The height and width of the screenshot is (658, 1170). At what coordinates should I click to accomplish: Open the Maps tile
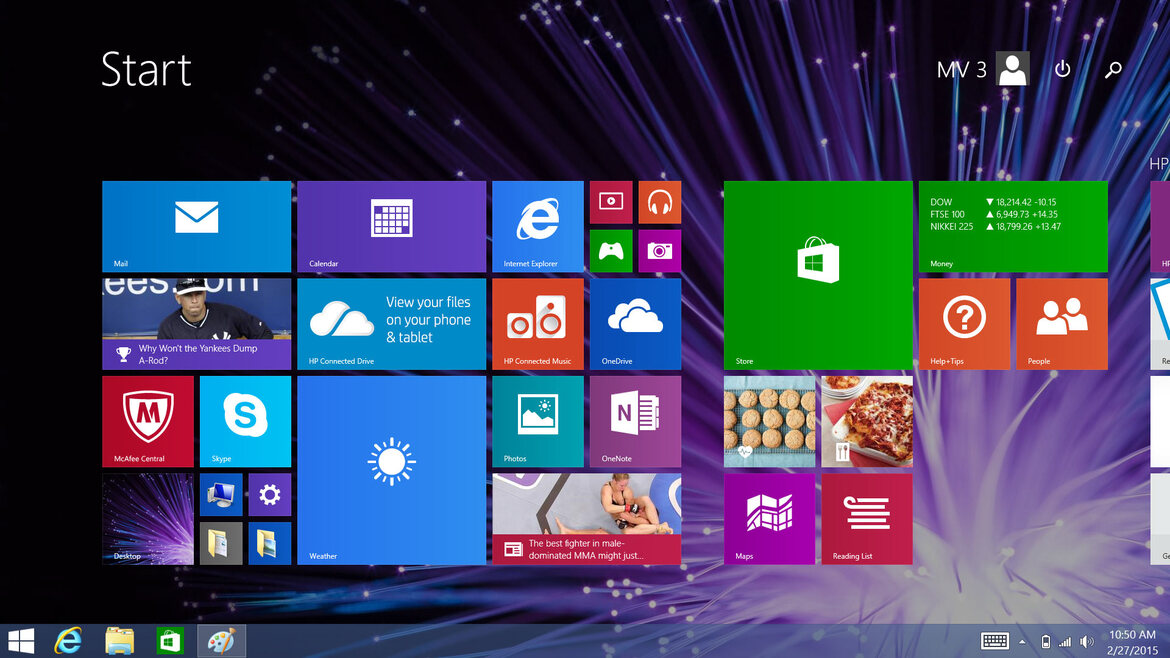click(x=769, y=519)
